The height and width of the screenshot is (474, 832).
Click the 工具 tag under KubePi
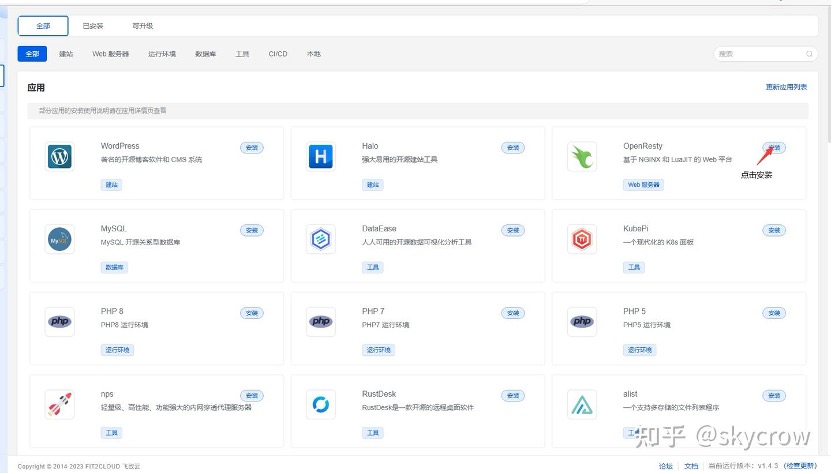pyautogui.click(x=634, y=267)
